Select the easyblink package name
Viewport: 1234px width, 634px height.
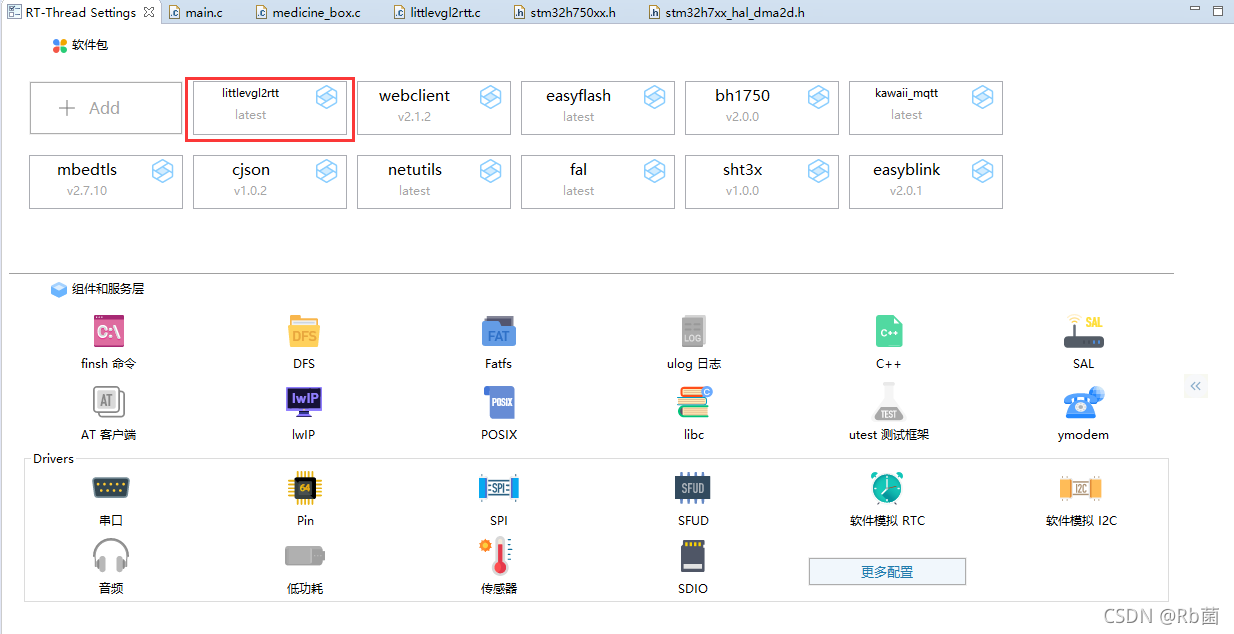click(907, 170)
